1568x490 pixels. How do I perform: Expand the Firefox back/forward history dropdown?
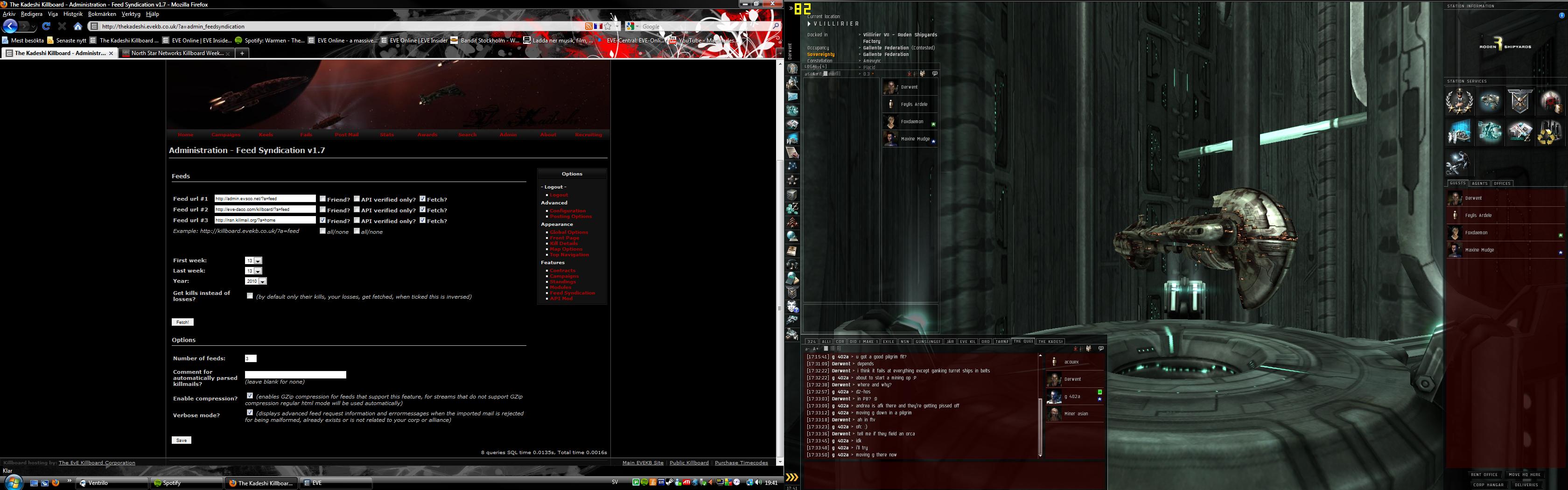(35, 26)
